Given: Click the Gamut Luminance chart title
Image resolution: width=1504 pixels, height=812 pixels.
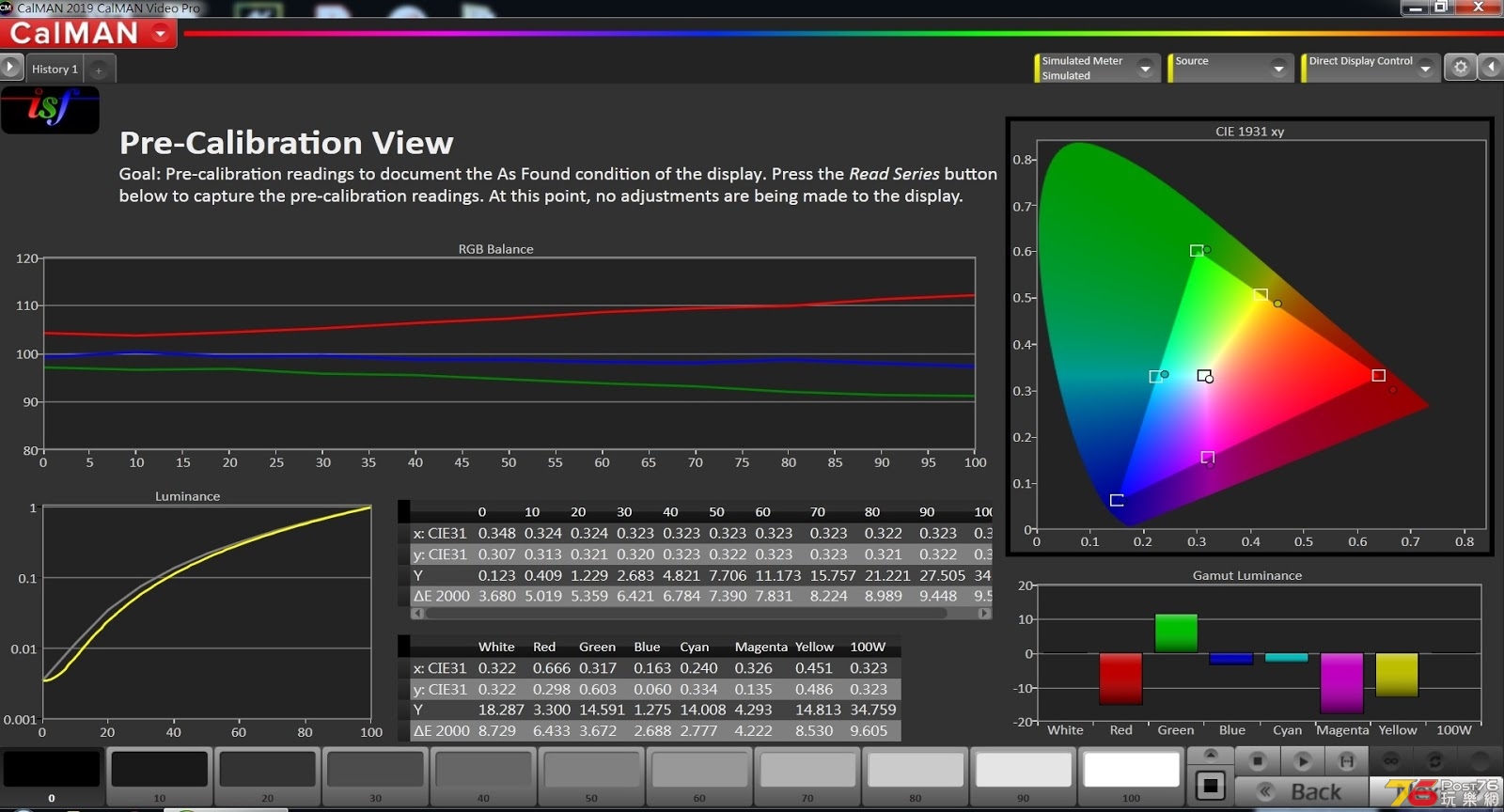Looking at the screenshot, I should tap(1247, 575).
